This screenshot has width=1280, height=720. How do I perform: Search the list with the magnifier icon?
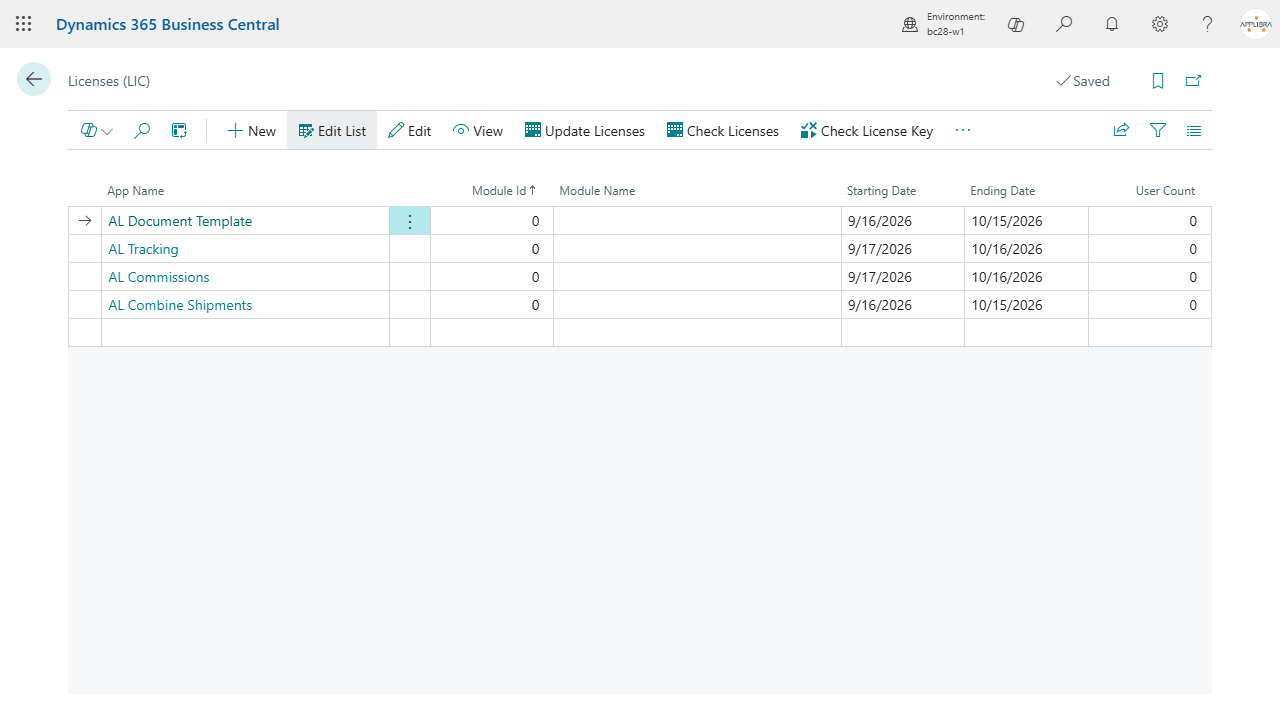tap(142, 130)
